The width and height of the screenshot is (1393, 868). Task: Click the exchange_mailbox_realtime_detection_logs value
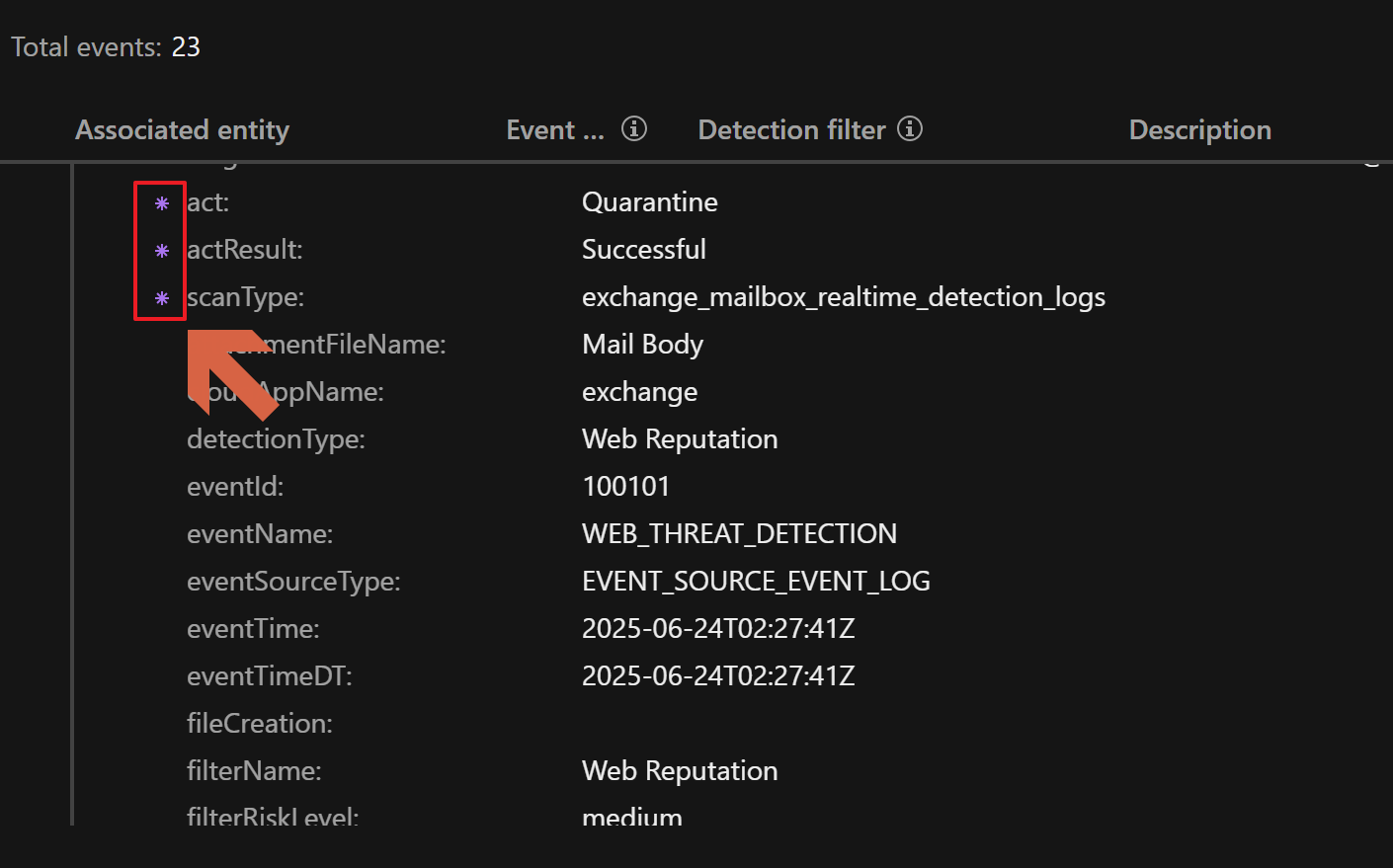[x=843, y=297]
